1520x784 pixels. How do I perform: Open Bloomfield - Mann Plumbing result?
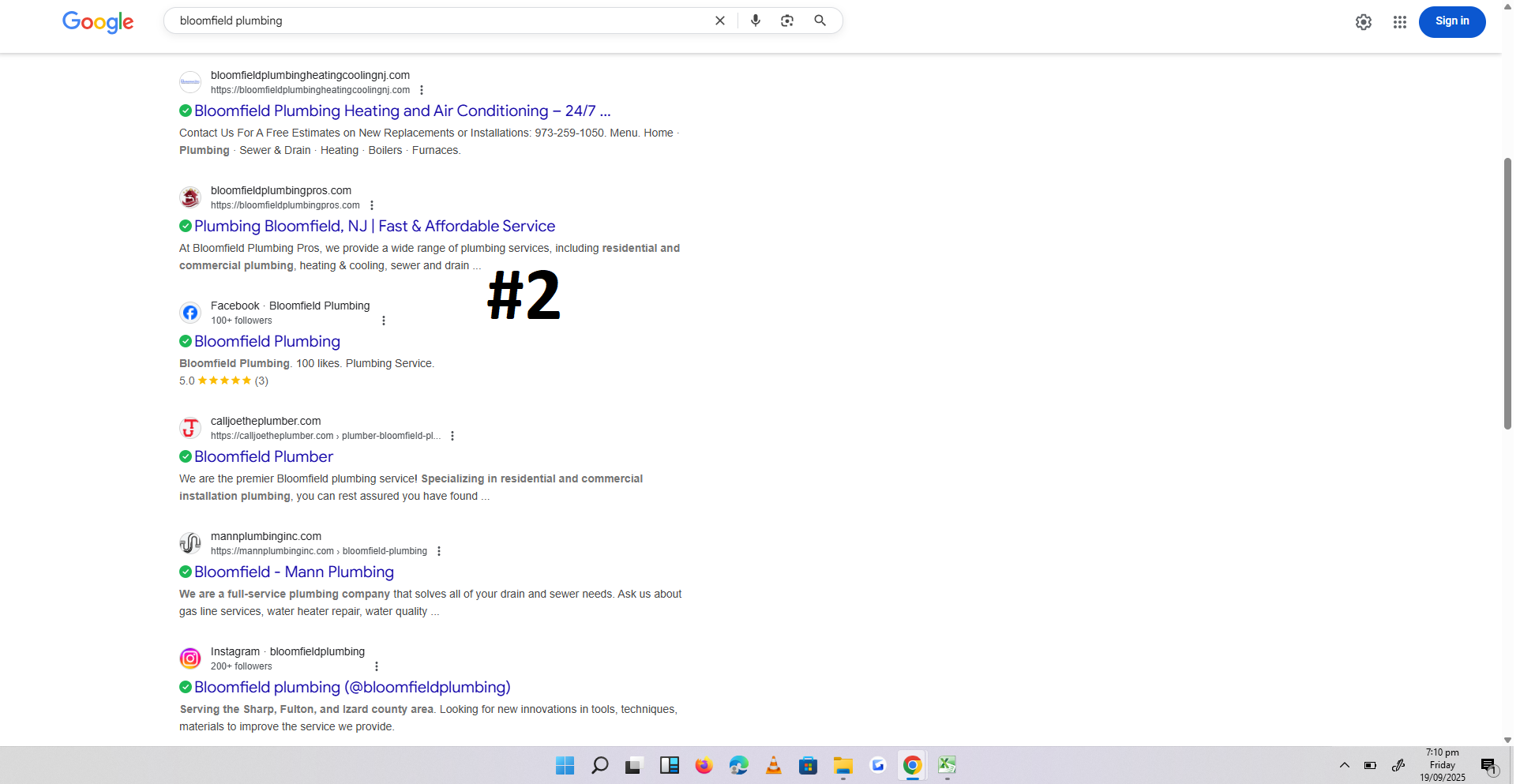pyautogui.click(x=294, y=572)
